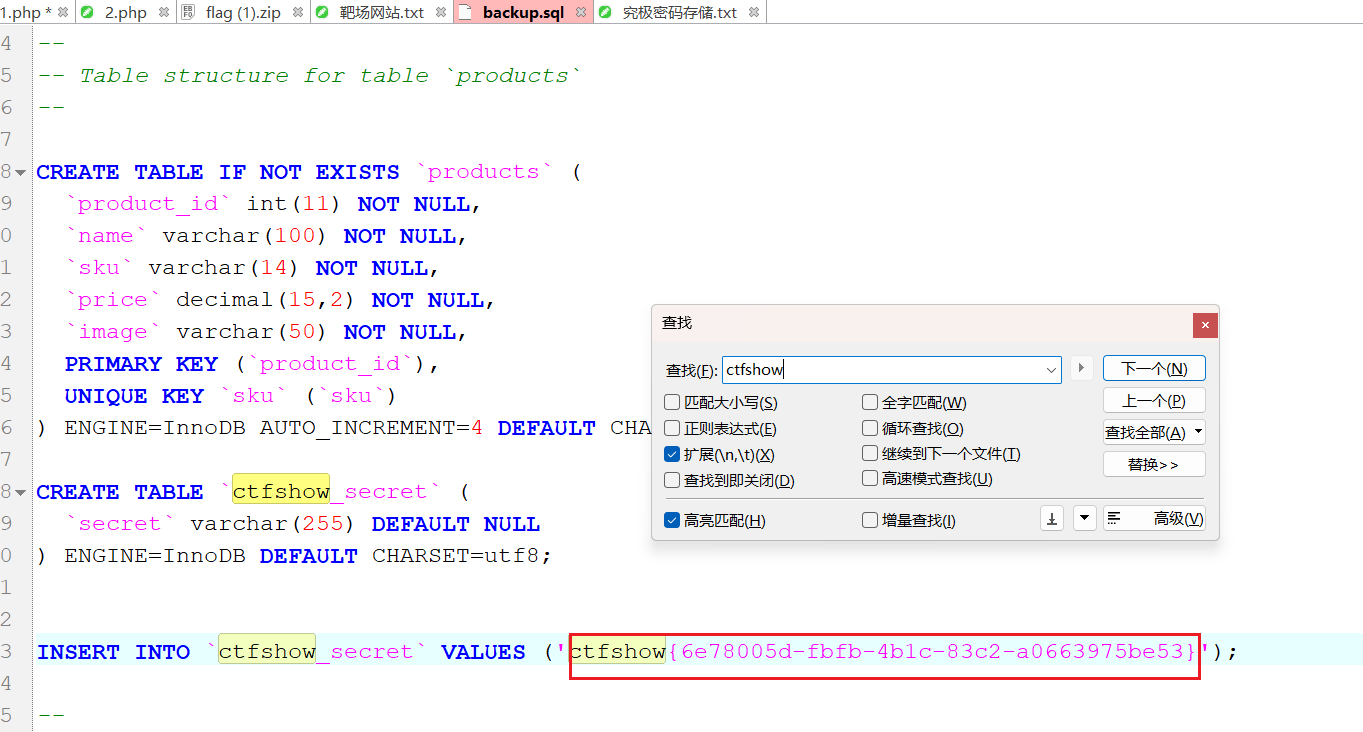The image size is (1363, 732).
Task: Enable 正则表达式(E) regular expression option
Action: click(x=720, y=429)
